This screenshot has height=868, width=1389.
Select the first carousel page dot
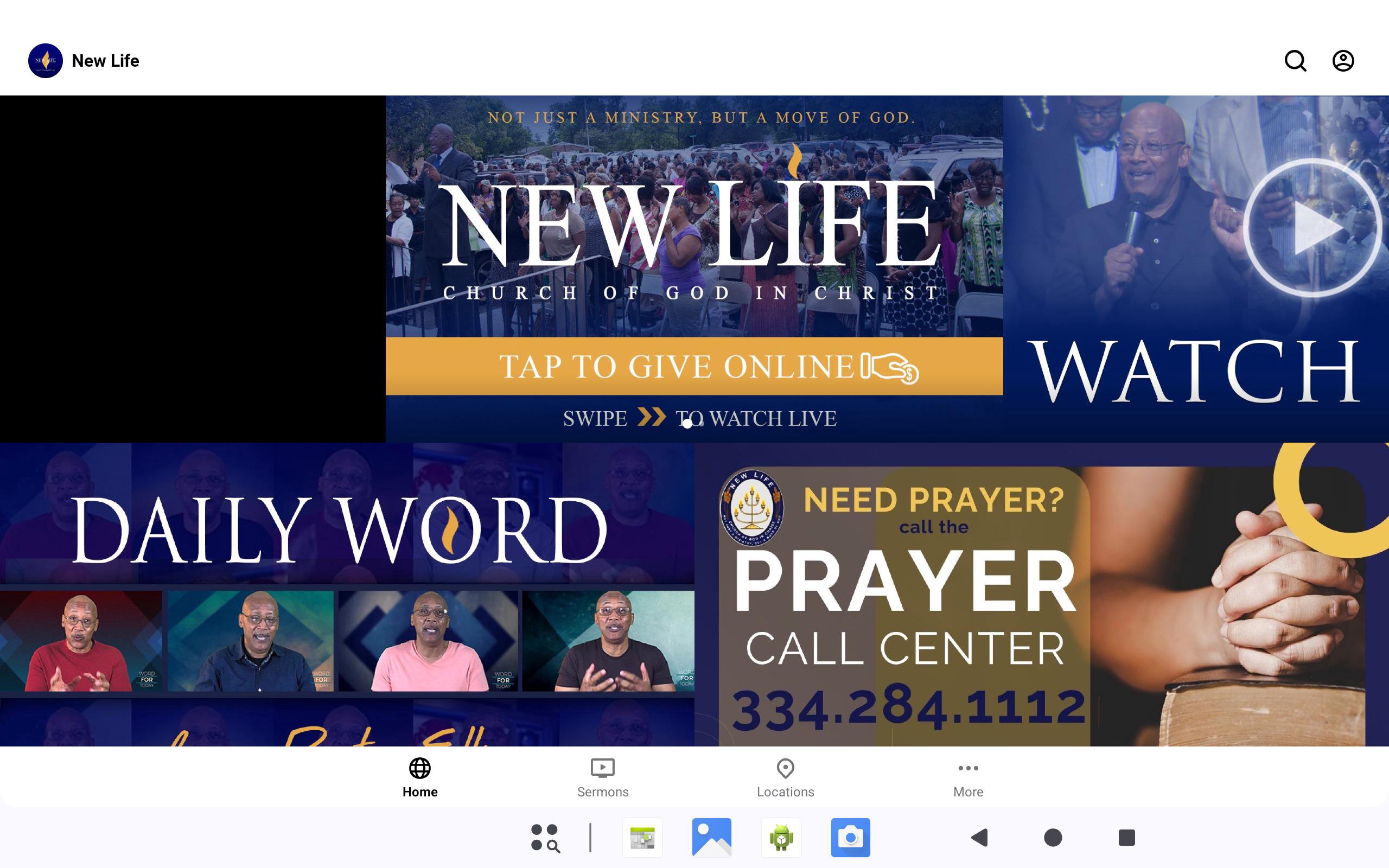pos(687,424)
